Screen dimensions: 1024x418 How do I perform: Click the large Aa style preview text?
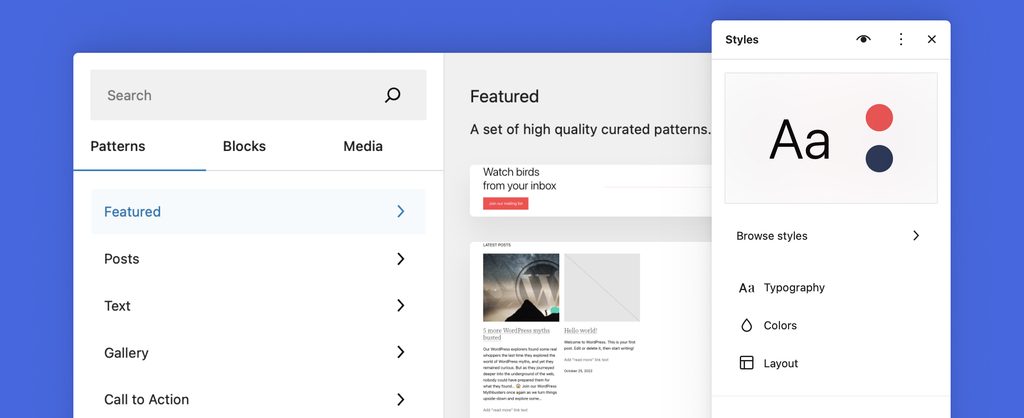point(799,140)
